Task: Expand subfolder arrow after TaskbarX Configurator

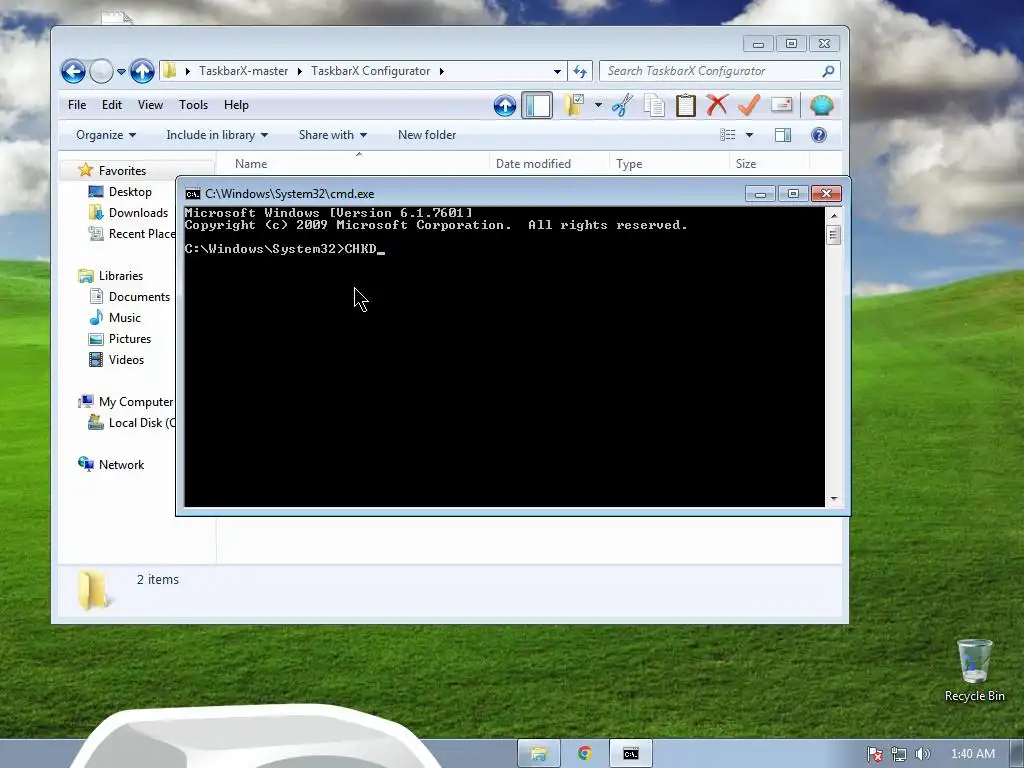Action: tap(442, 71)
